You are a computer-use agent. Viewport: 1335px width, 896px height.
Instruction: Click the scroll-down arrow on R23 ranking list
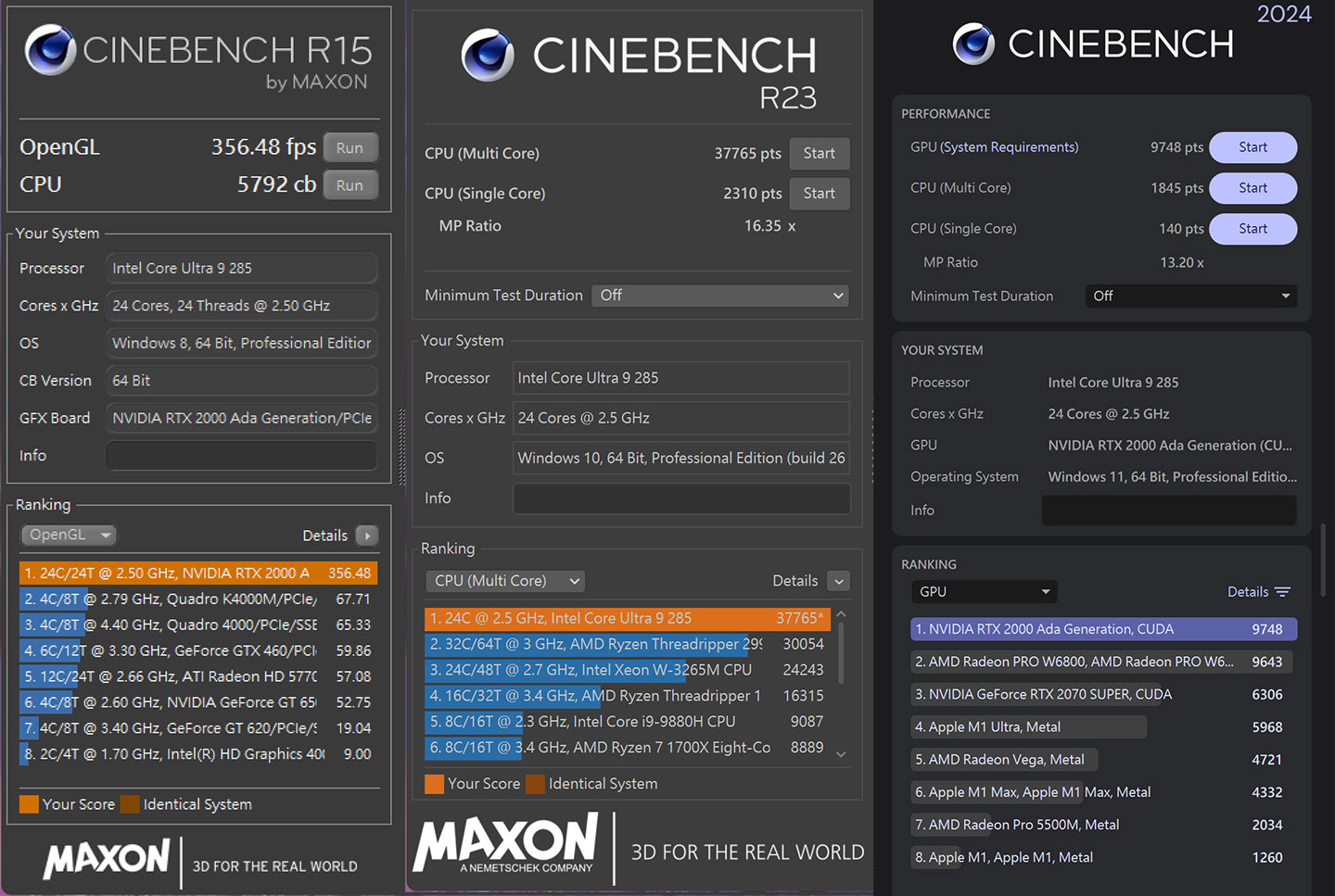[841, 753]
